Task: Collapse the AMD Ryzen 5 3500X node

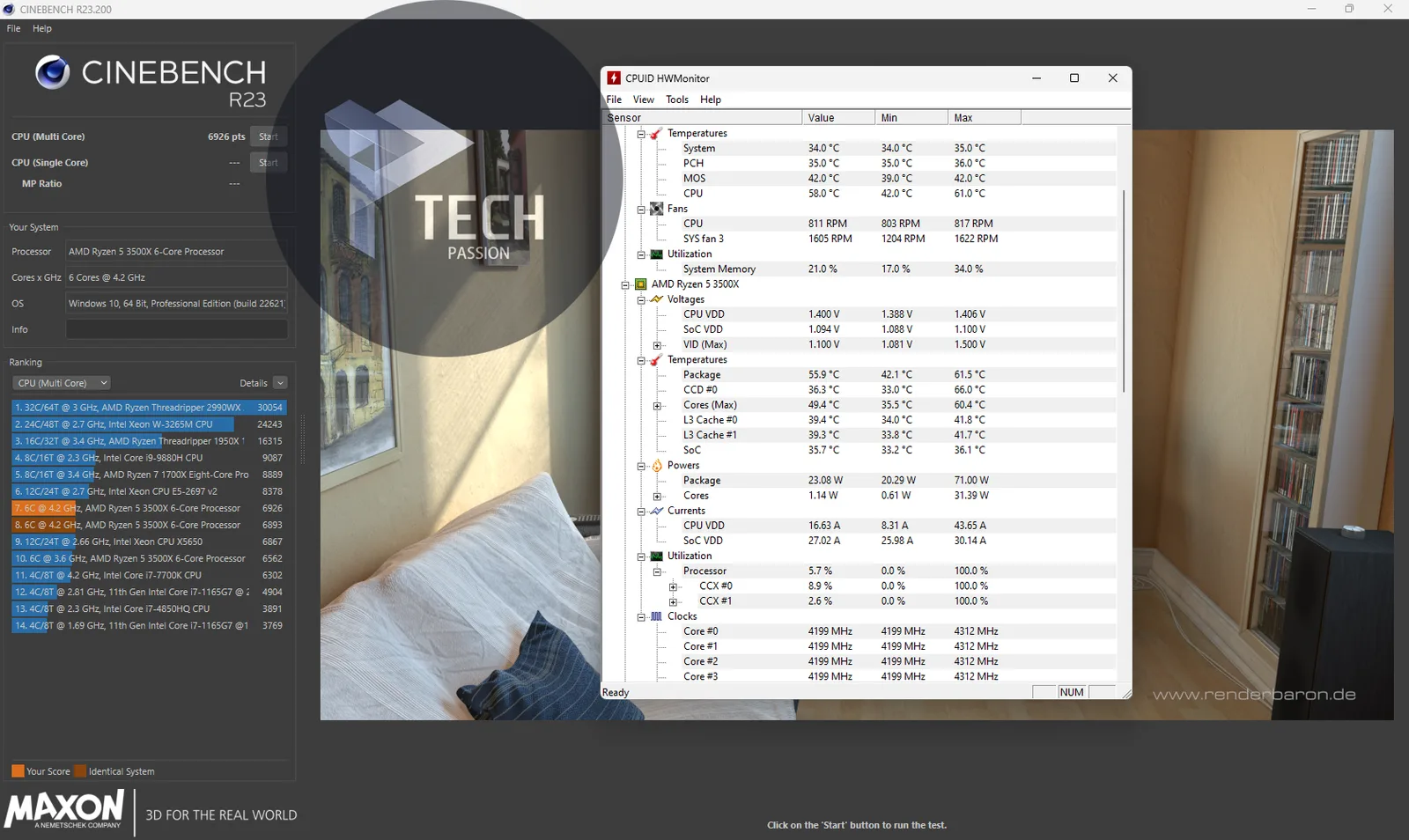Action: click(625, 285)
